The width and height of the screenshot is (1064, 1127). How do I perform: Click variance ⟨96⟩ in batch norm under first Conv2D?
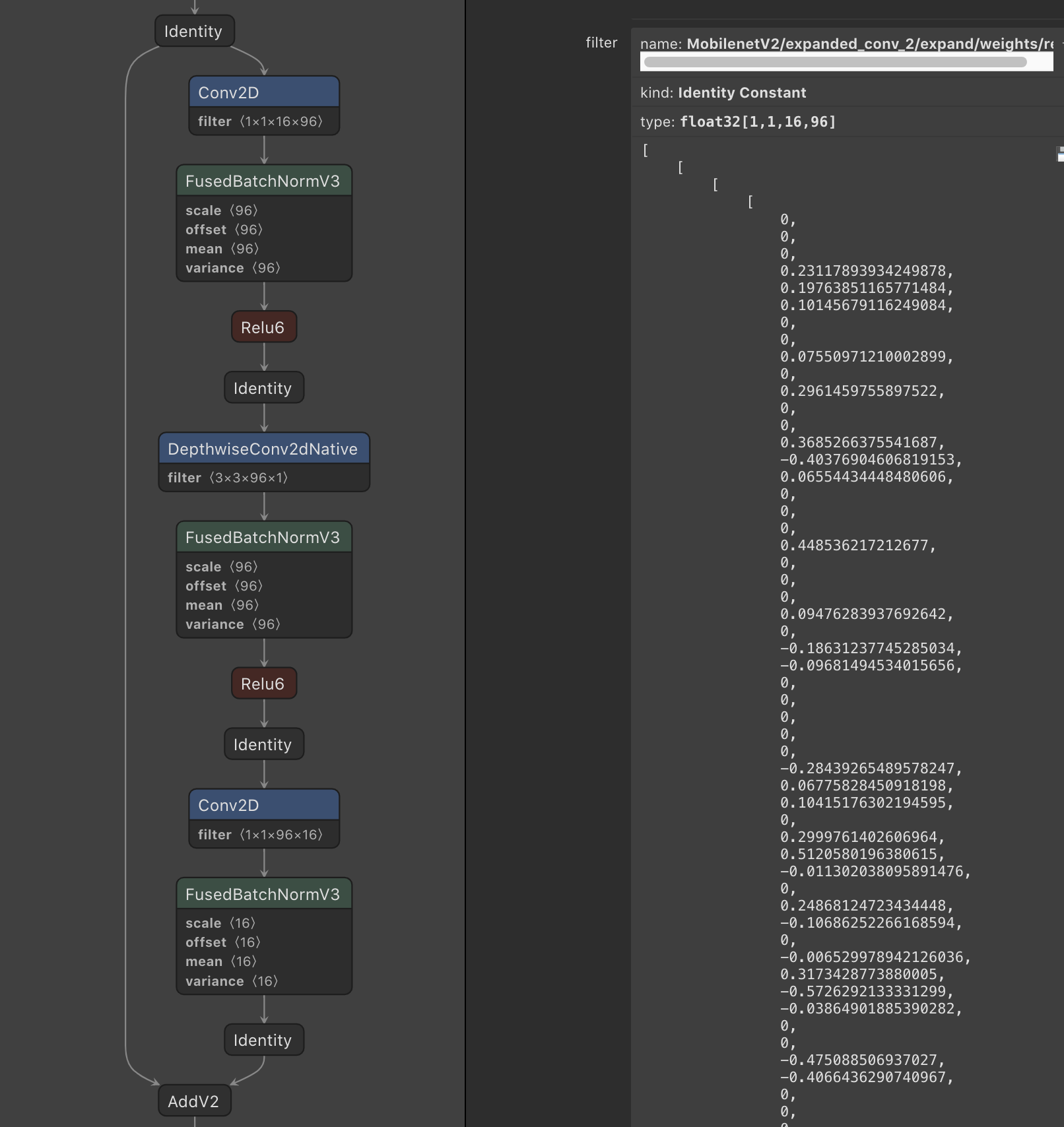coord(233,268)
